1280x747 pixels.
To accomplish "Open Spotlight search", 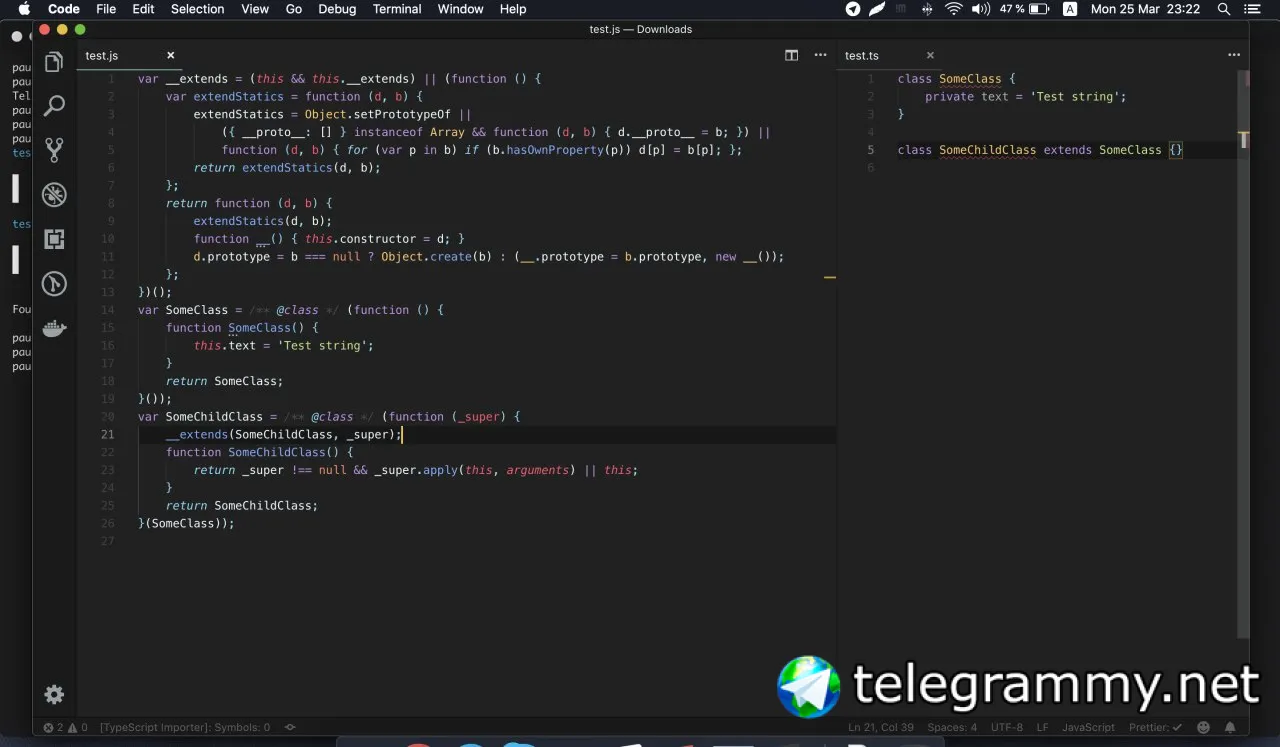I will 1224,9.
